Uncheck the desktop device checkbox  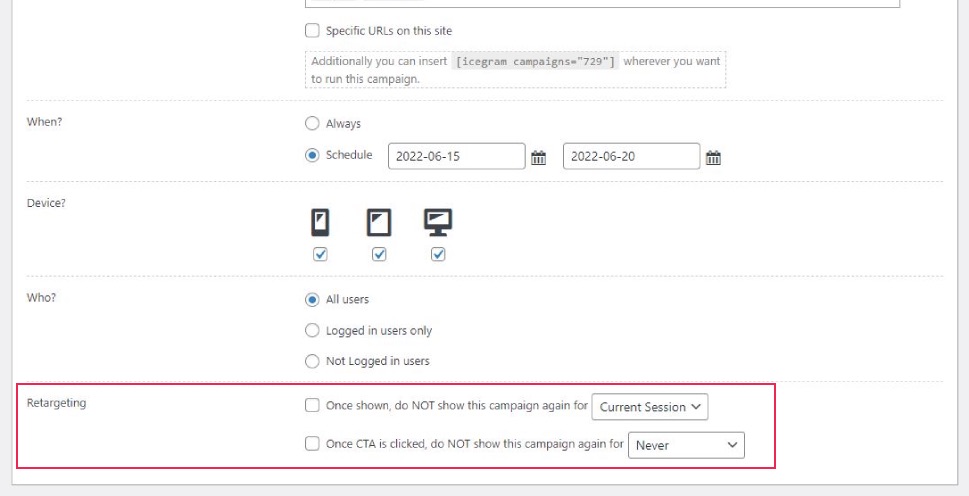click(x=438, y=254)
